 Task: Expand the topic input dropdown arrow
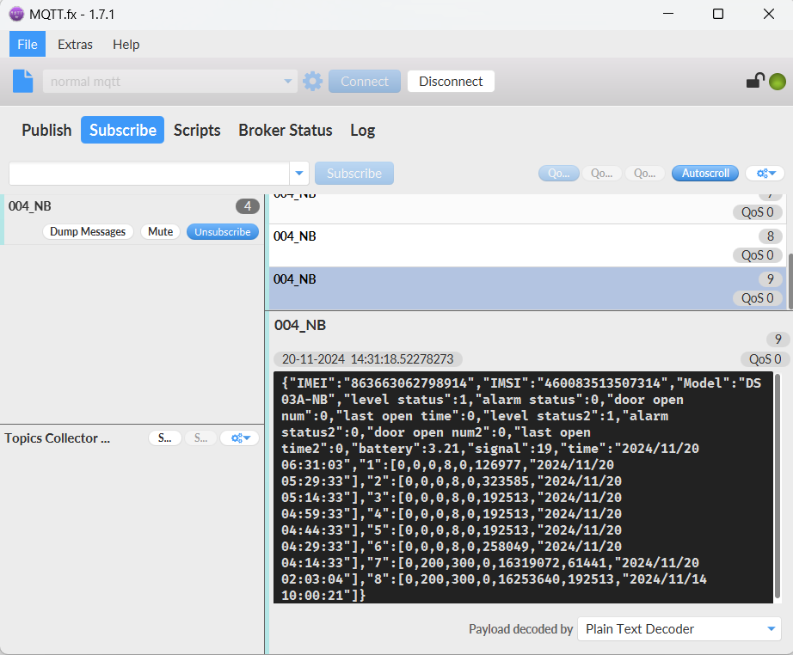(x=299, y=173)
